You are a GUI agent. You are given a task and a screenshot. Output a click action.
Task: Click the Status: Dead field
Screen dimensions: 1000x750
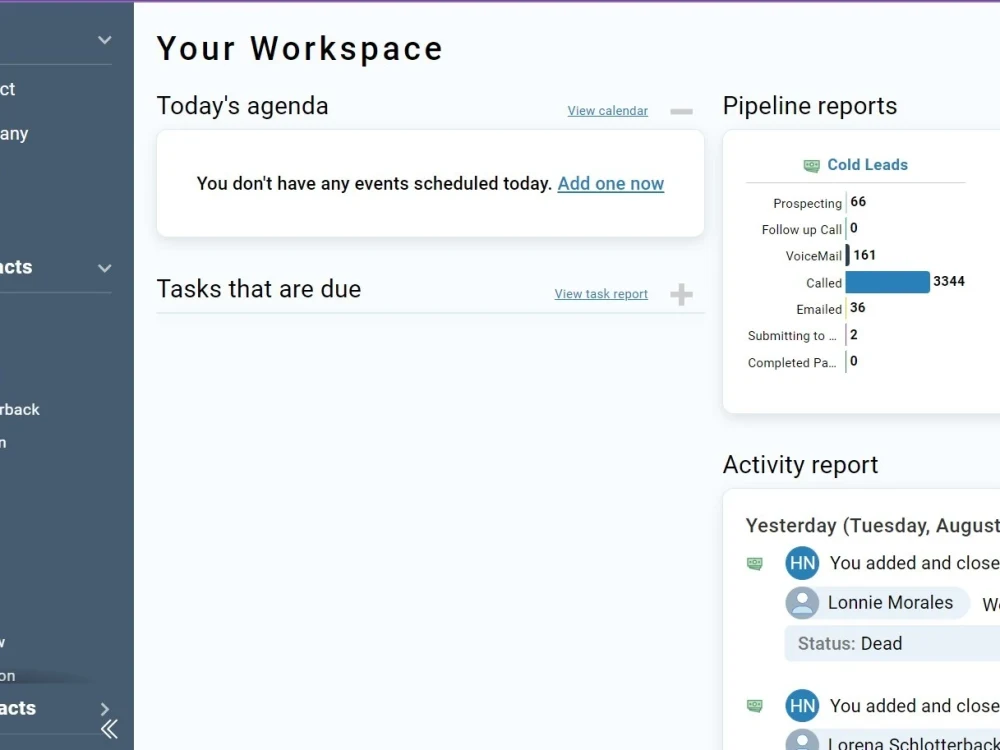(892, 643)
